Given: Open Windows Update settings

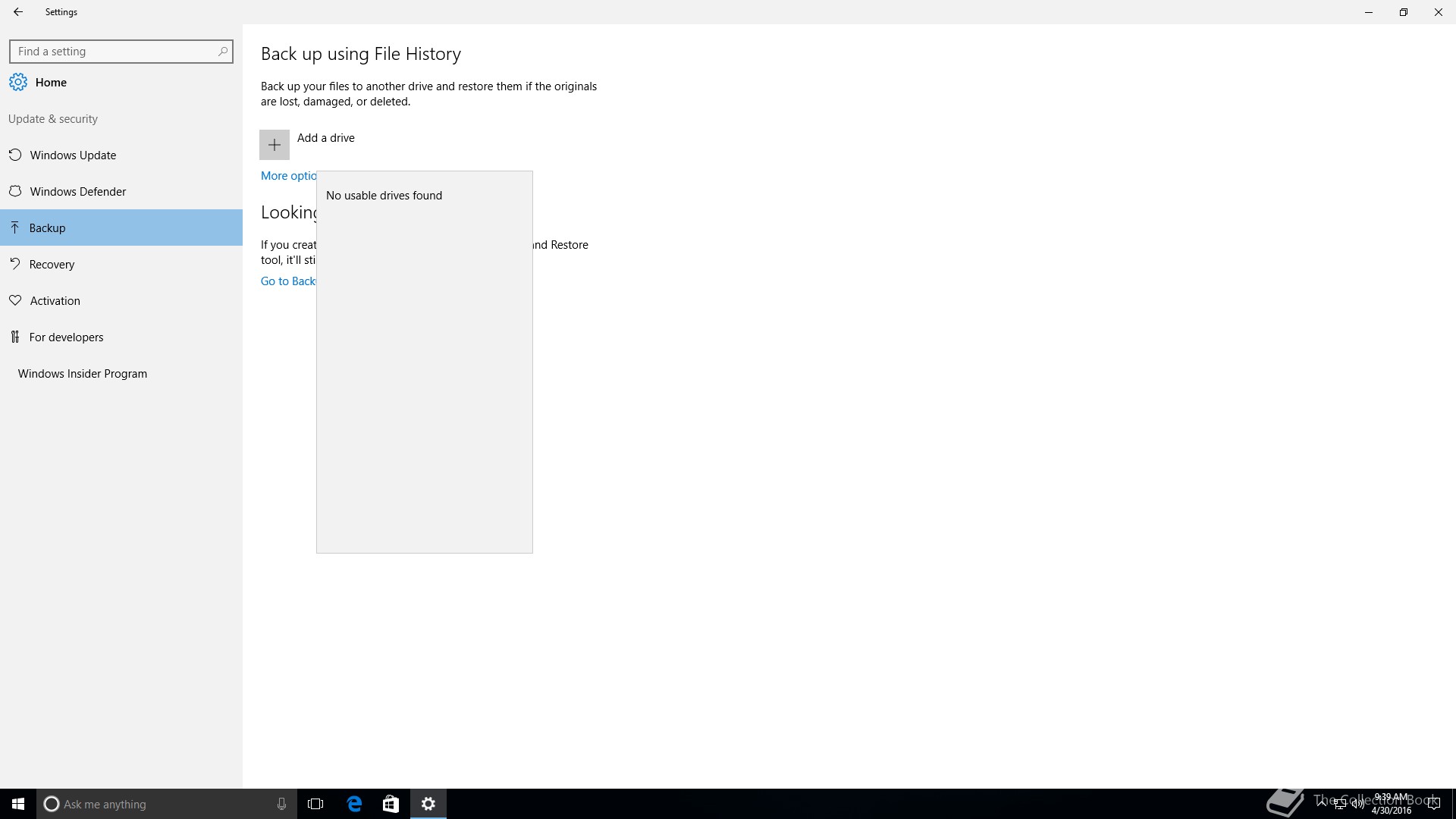Looking at the screenshot, I should click(x=73, y=155).
